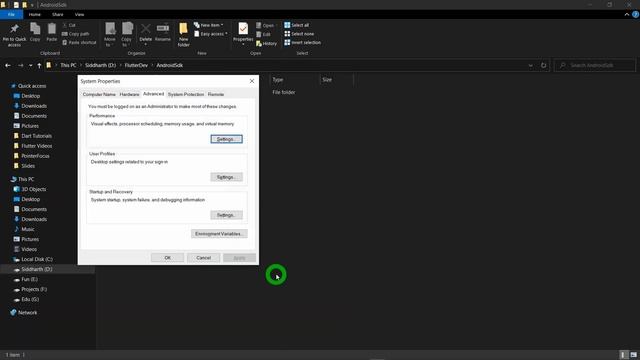Click Paste shortcut in ribbon

pyautogui.click(x=79, y=42)
